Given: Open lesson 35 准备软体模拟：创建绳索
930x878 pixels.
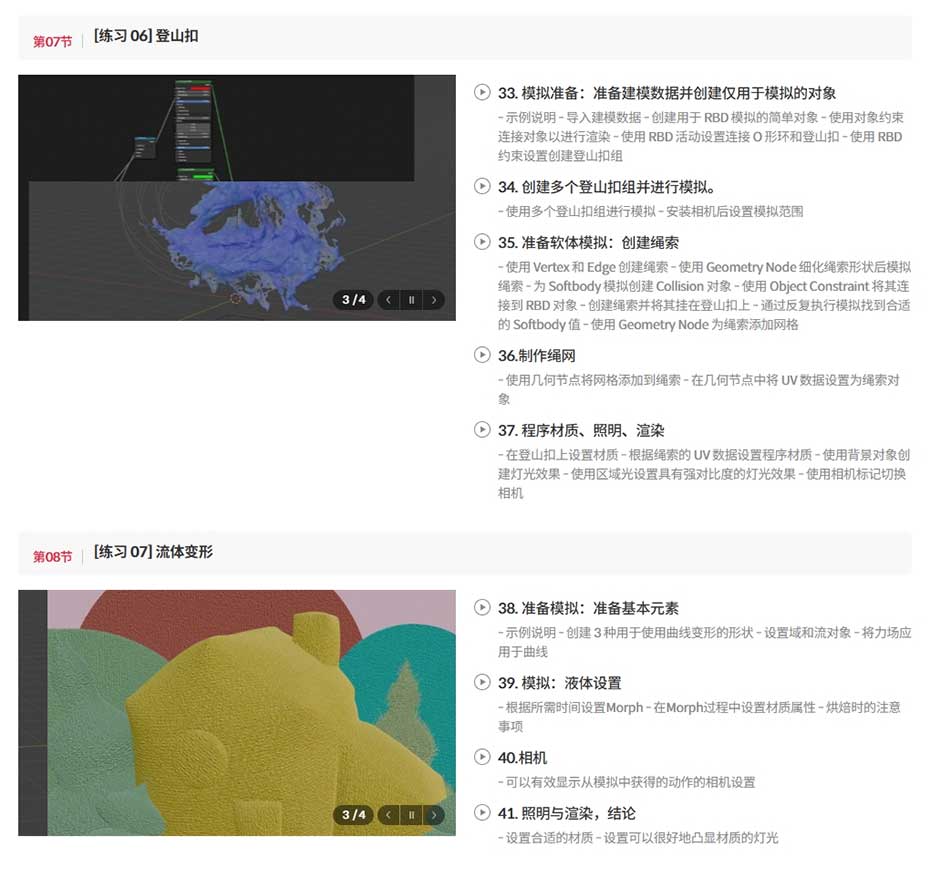Looking at the screenshot, I should click(x=588, y=243).
